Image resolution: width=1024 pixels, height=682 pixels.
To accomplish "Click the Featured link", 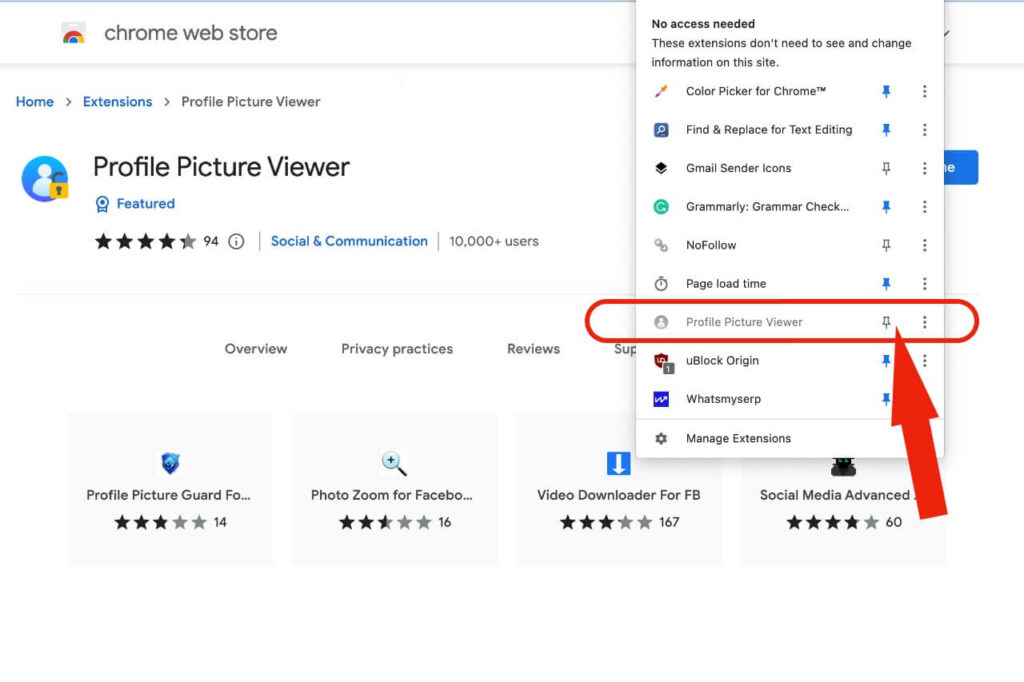I will pos(145,204).
